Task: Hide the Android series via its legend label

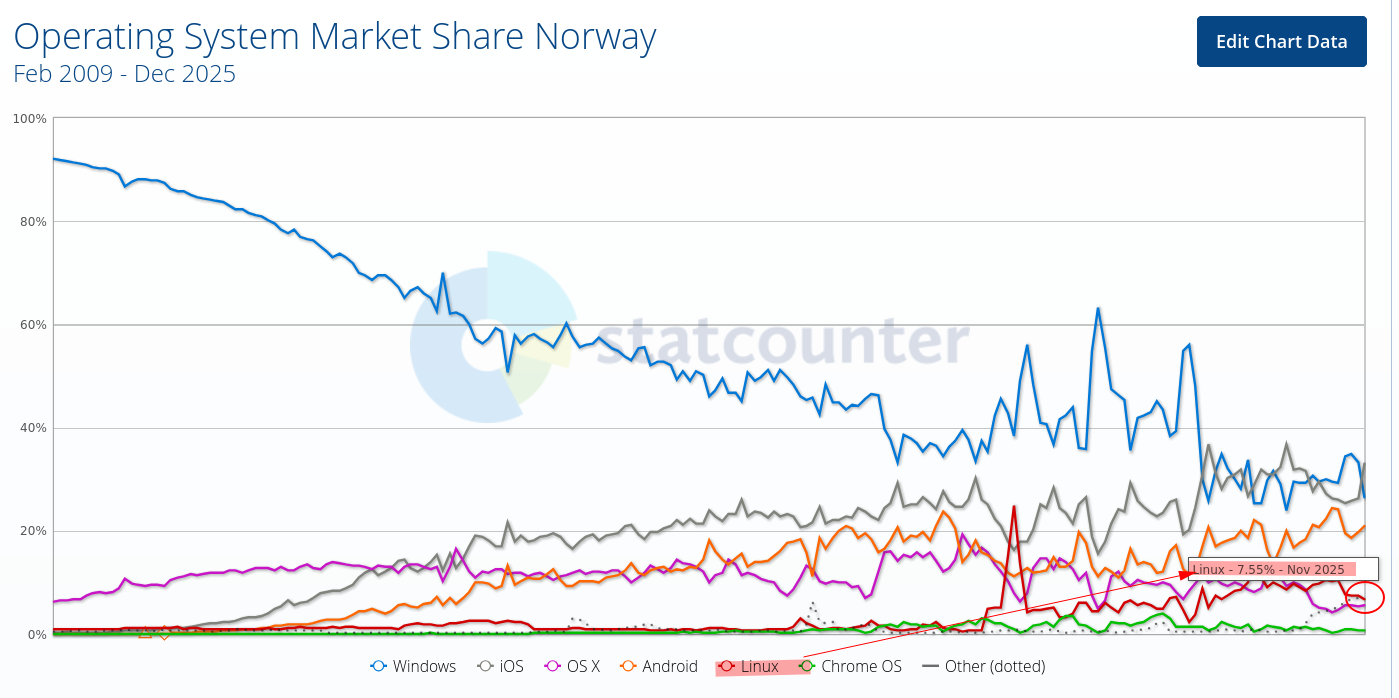Action: [671, 666]
